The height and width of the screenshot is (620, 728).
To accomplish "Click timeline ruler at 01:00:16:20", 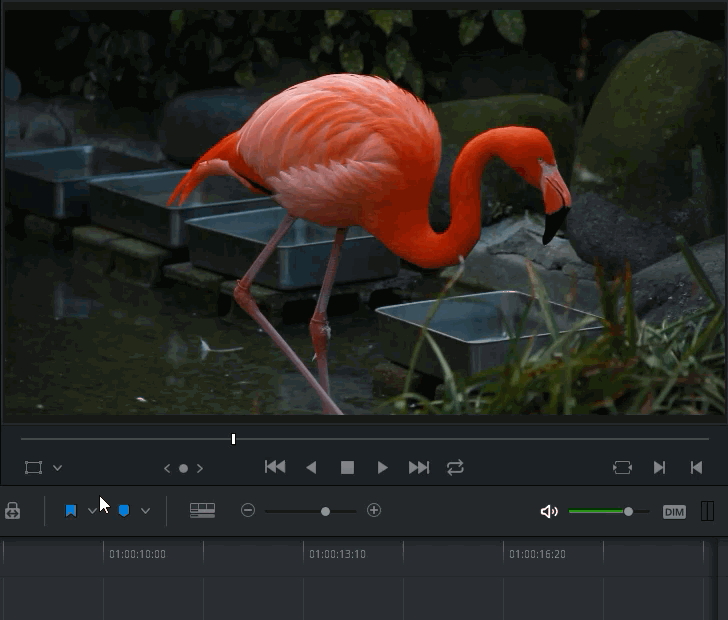I will pyautogui.click(x=538, y=554).
